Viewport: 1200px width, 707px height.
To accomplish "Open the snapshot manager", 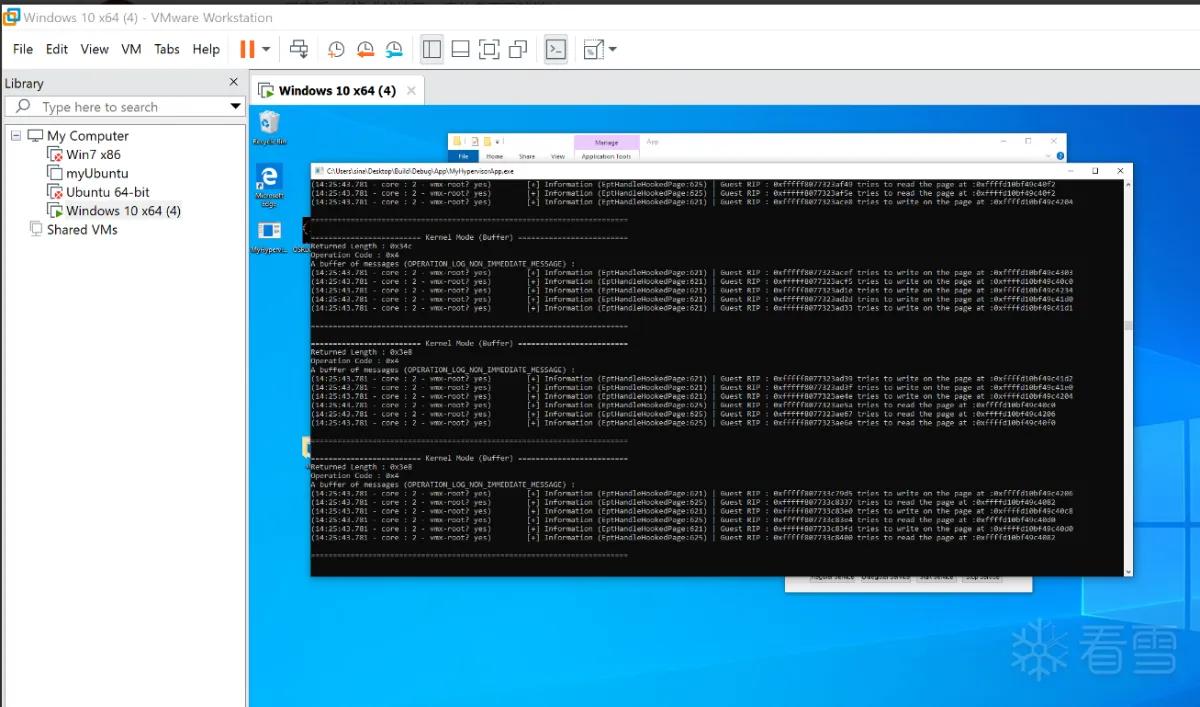I will click(394, 49).
